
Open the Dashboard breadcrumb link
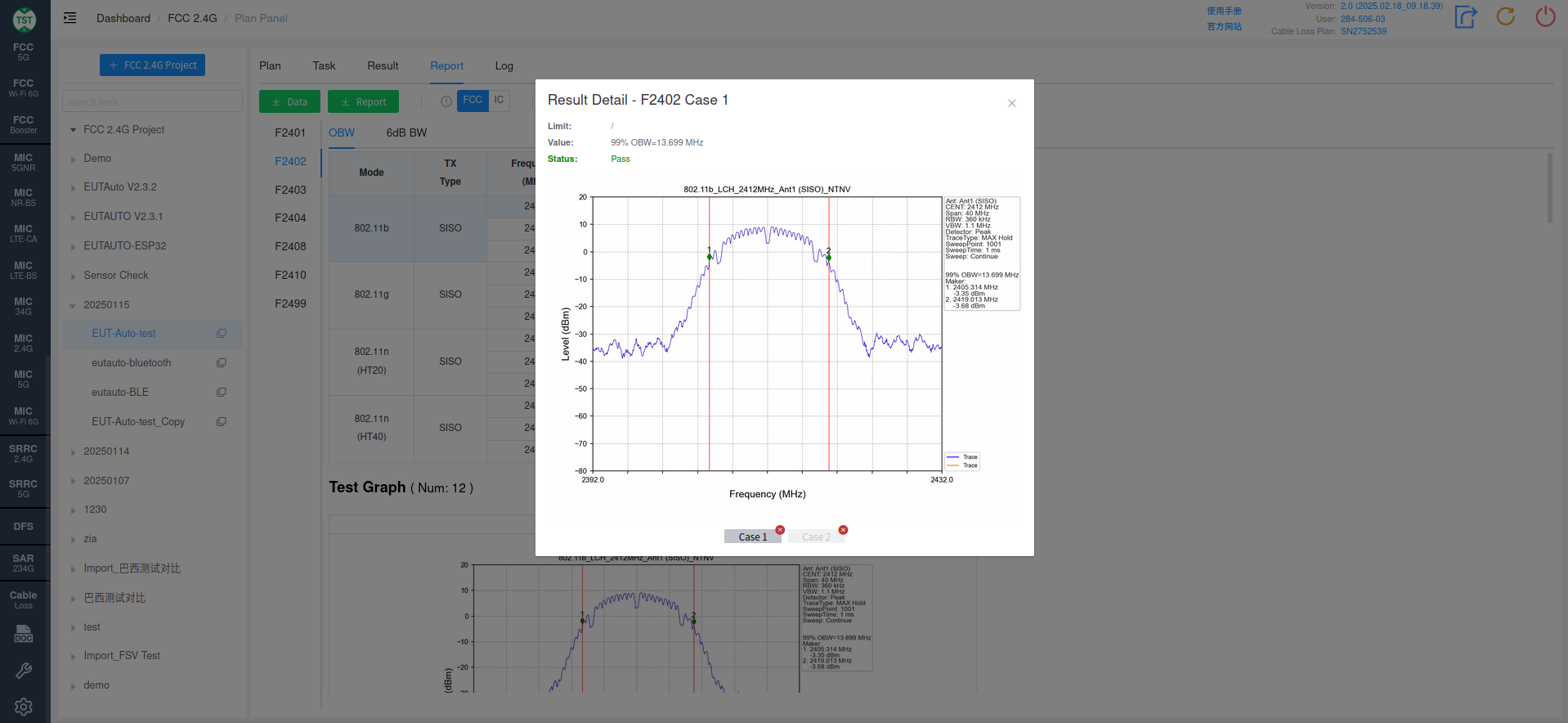point(123,19)
